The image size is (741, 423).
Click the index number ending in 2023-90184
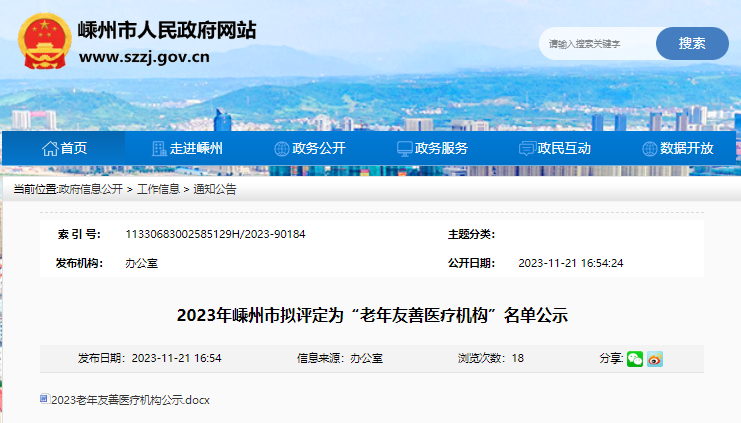click(215, 234)
